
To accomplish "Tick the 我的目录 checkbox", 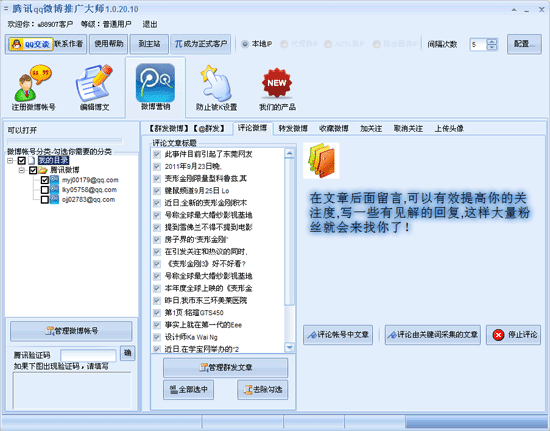I will pyautogui.click(x=22, y=161).
